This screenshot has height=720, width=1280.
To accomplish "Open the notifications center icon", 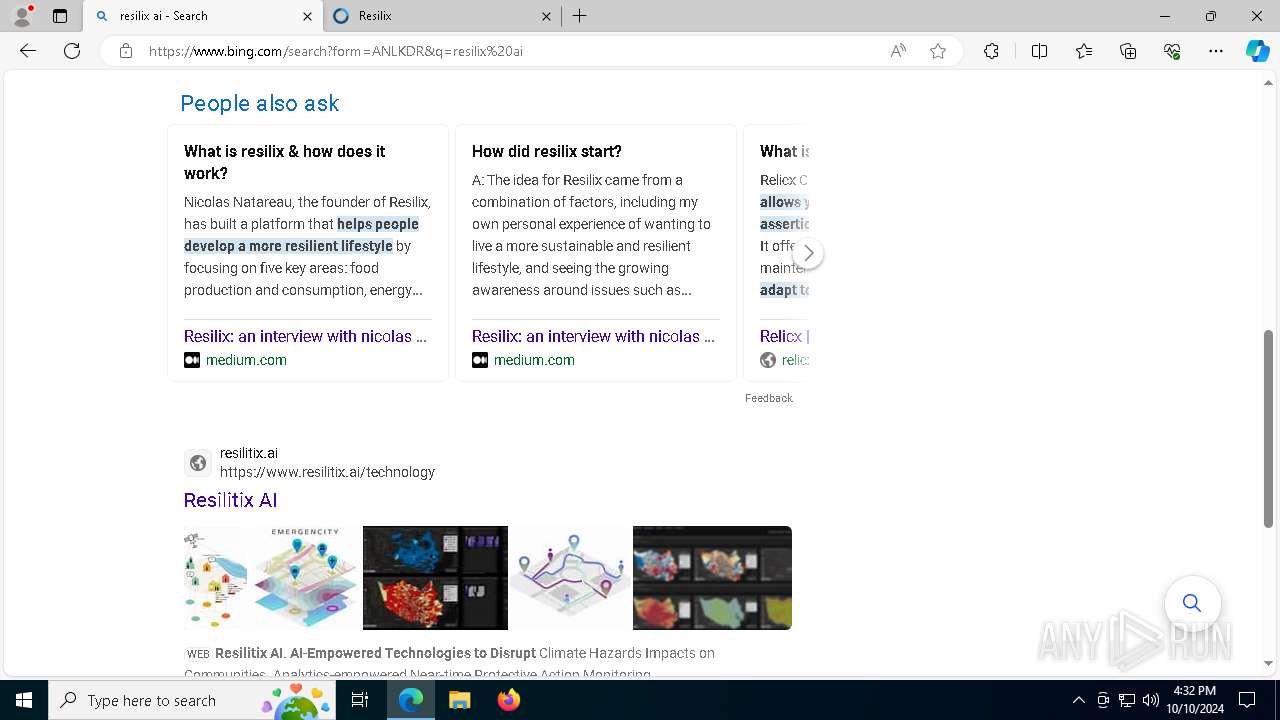I will [1248, 700].
